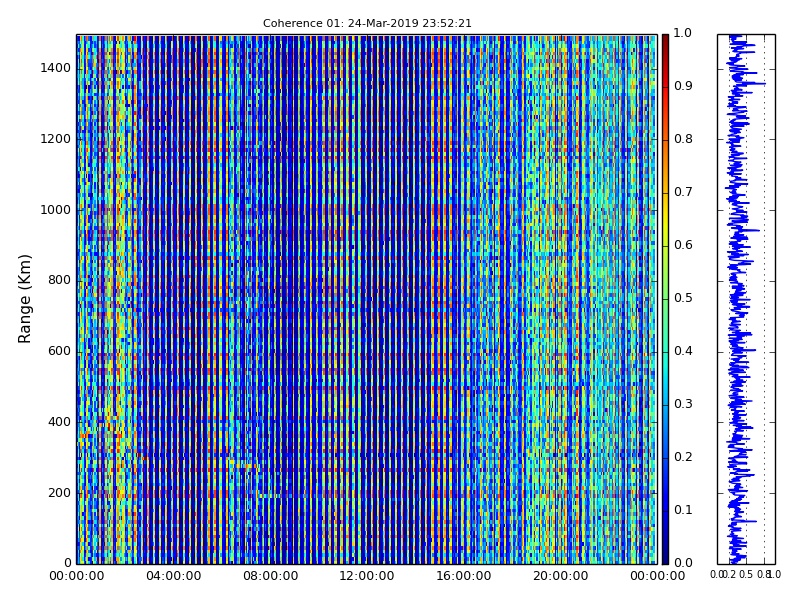The width and height of the screenshot is (800, 600).
Task: Click the 800 range tick label
Action: pyautogui.click(x=59, y=280)
